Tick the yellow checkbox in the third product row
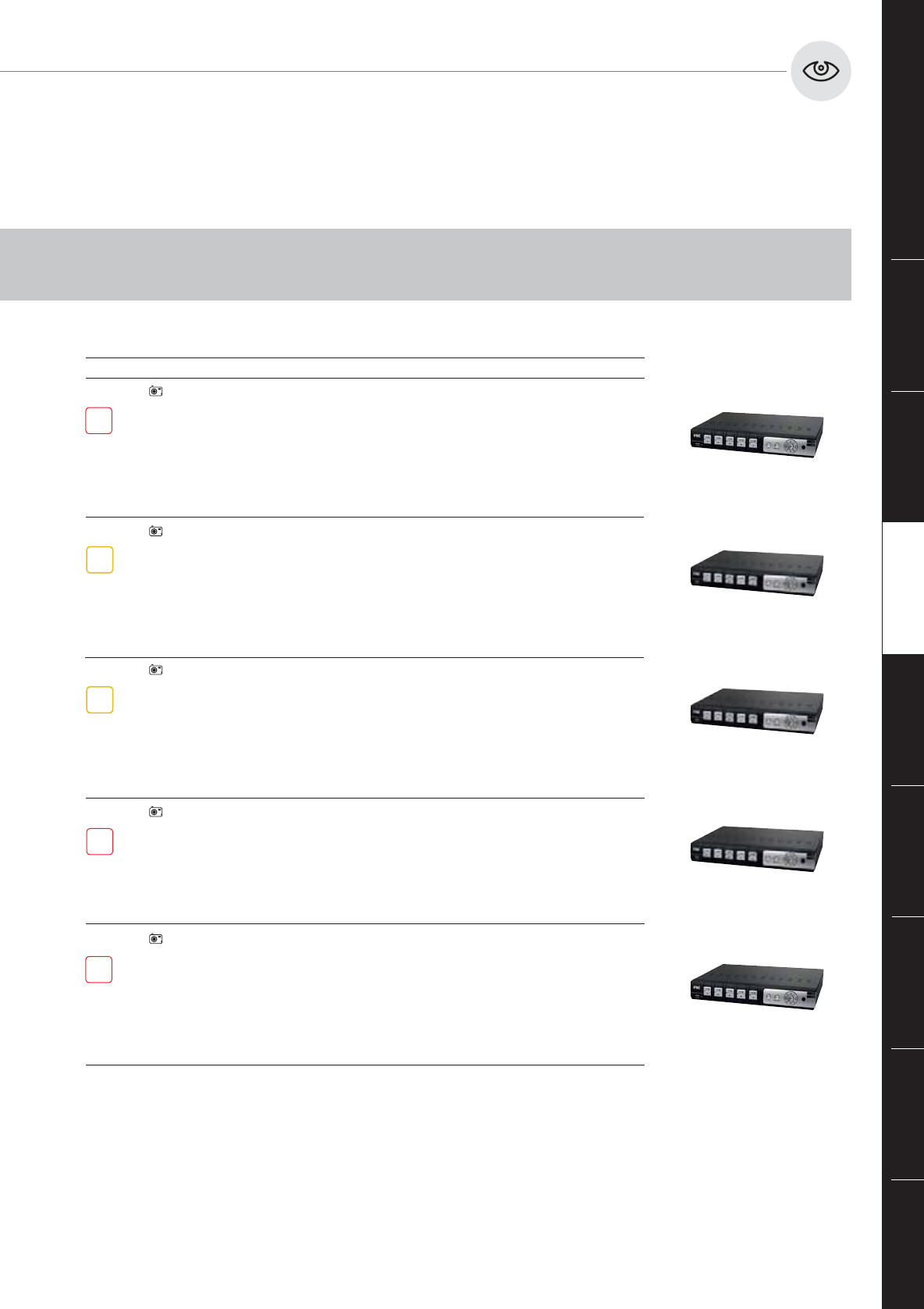924x1309 pixels. click(x=100, y=699)
